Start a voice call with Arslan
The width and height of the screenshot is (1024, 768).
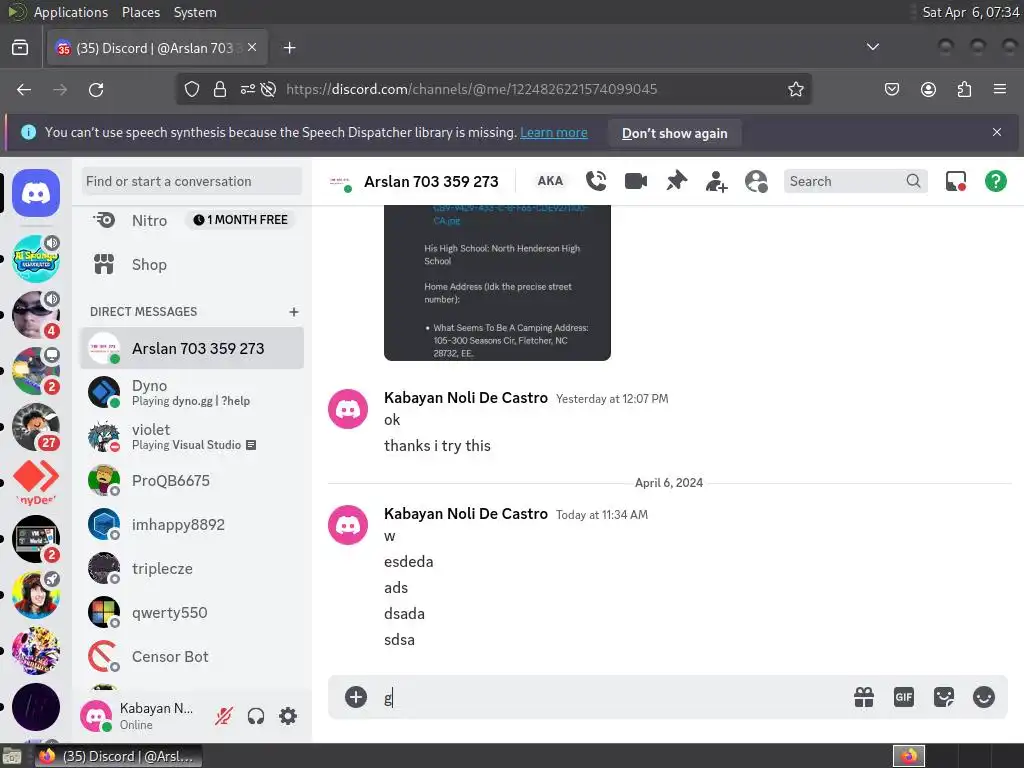(596, 181)
